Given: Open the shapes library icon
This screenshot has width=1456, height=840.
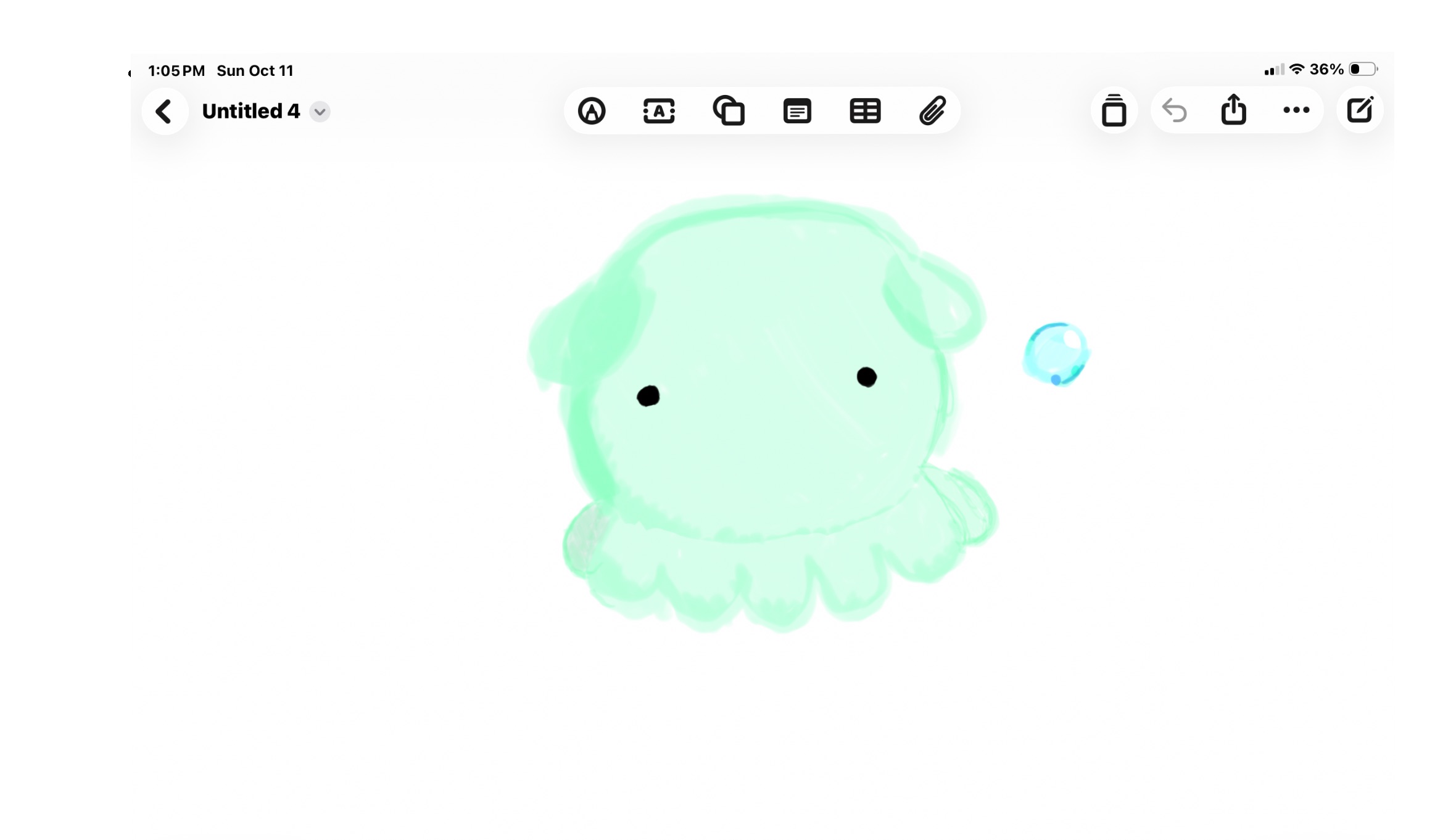Looking at the screenshot, I should (729, 111).
